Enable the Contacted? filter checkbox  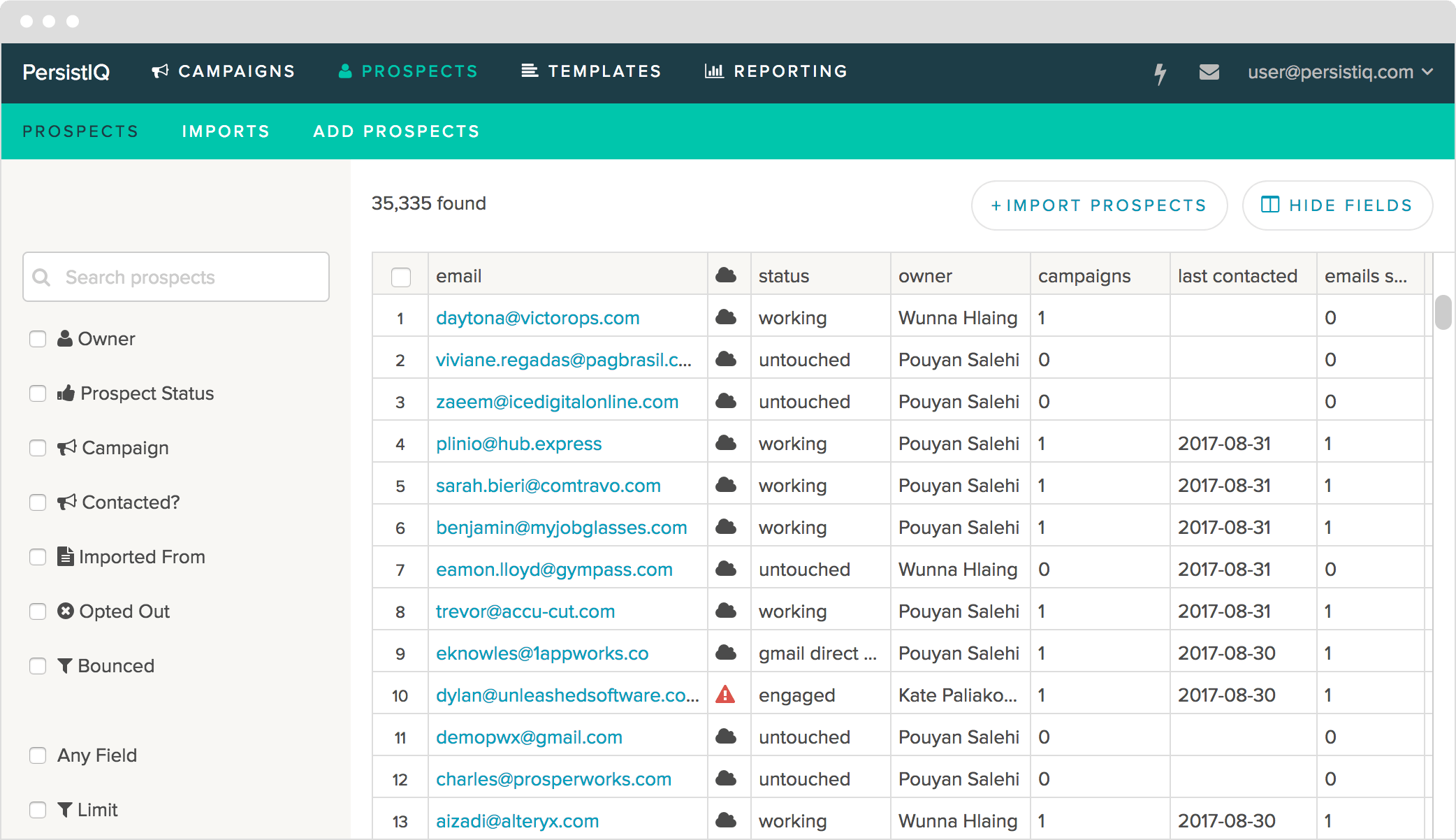[38, 502]
